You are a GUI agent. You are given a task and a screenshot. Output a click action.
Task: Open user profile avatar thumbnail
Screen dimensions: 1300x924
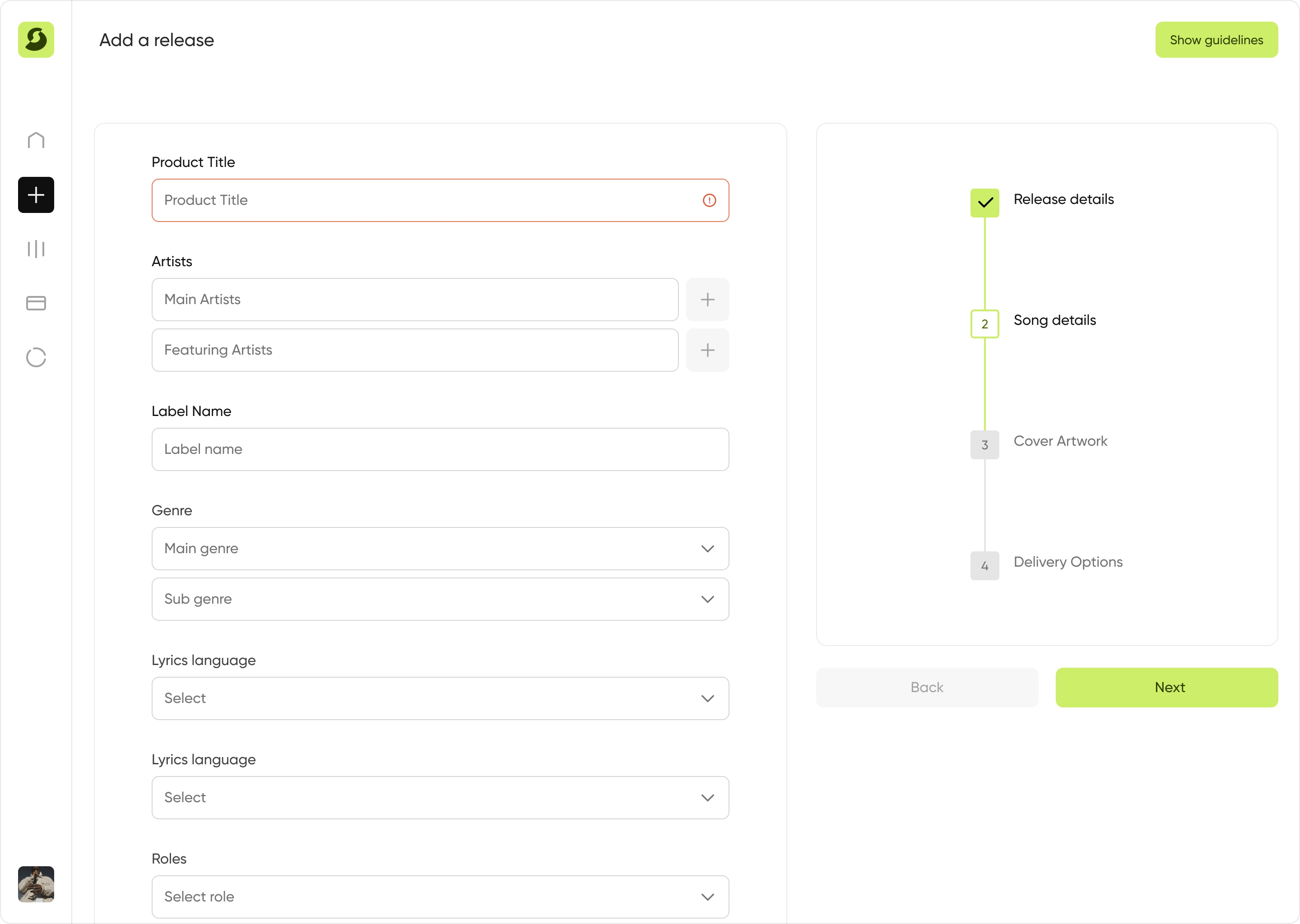(36, 883)
